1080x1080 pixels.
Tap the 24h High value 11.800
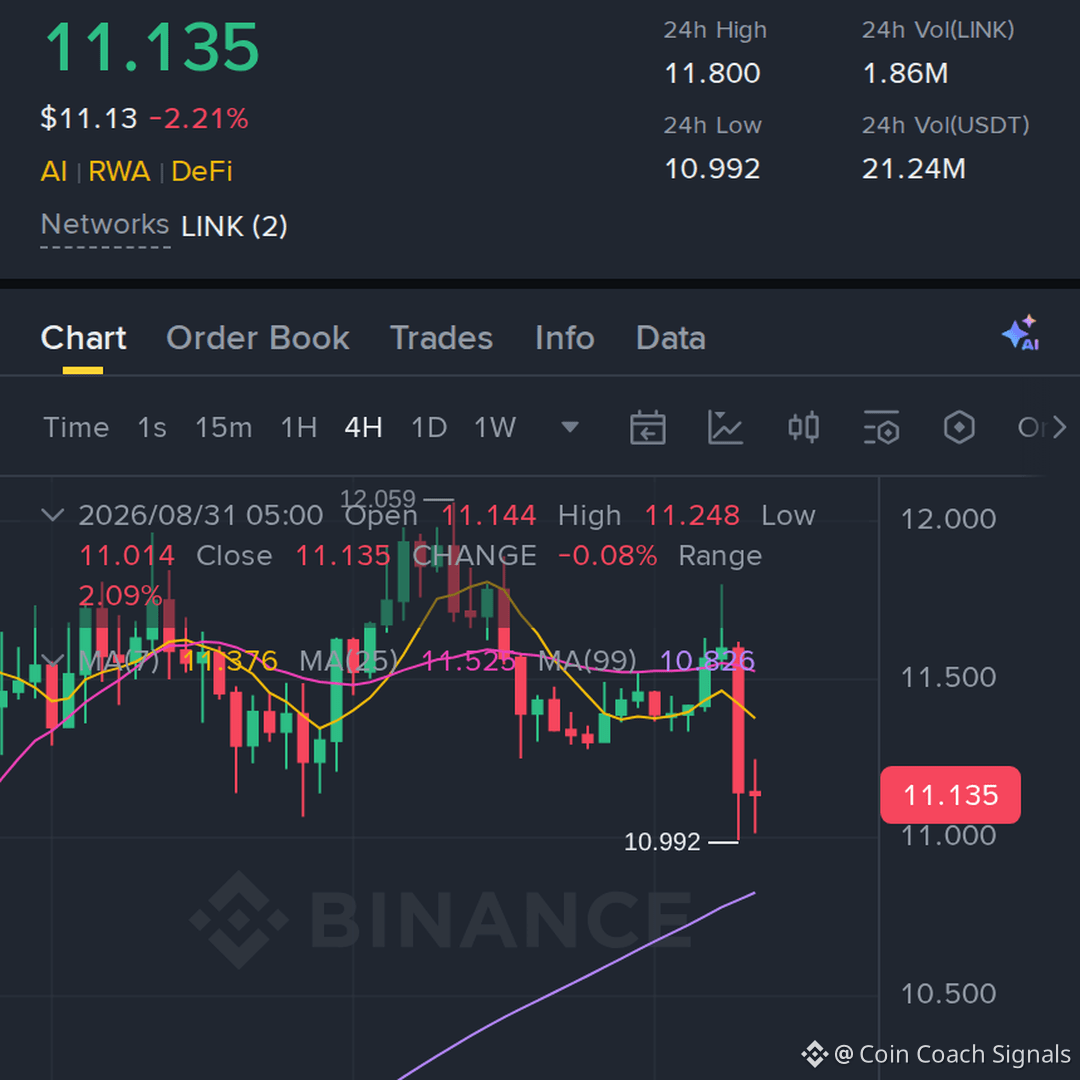(712, 73)
